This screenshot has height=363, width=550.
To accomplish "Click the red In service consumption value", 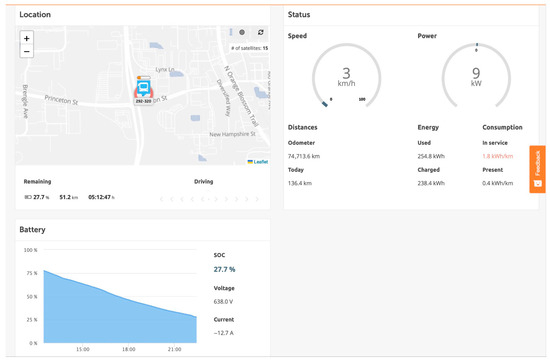I will click(497, 156).
